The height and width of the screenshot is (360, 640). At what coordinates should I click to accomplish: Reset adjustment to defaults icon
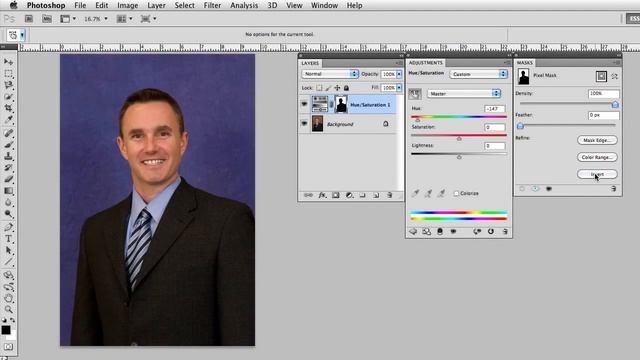tap(491, 231)
